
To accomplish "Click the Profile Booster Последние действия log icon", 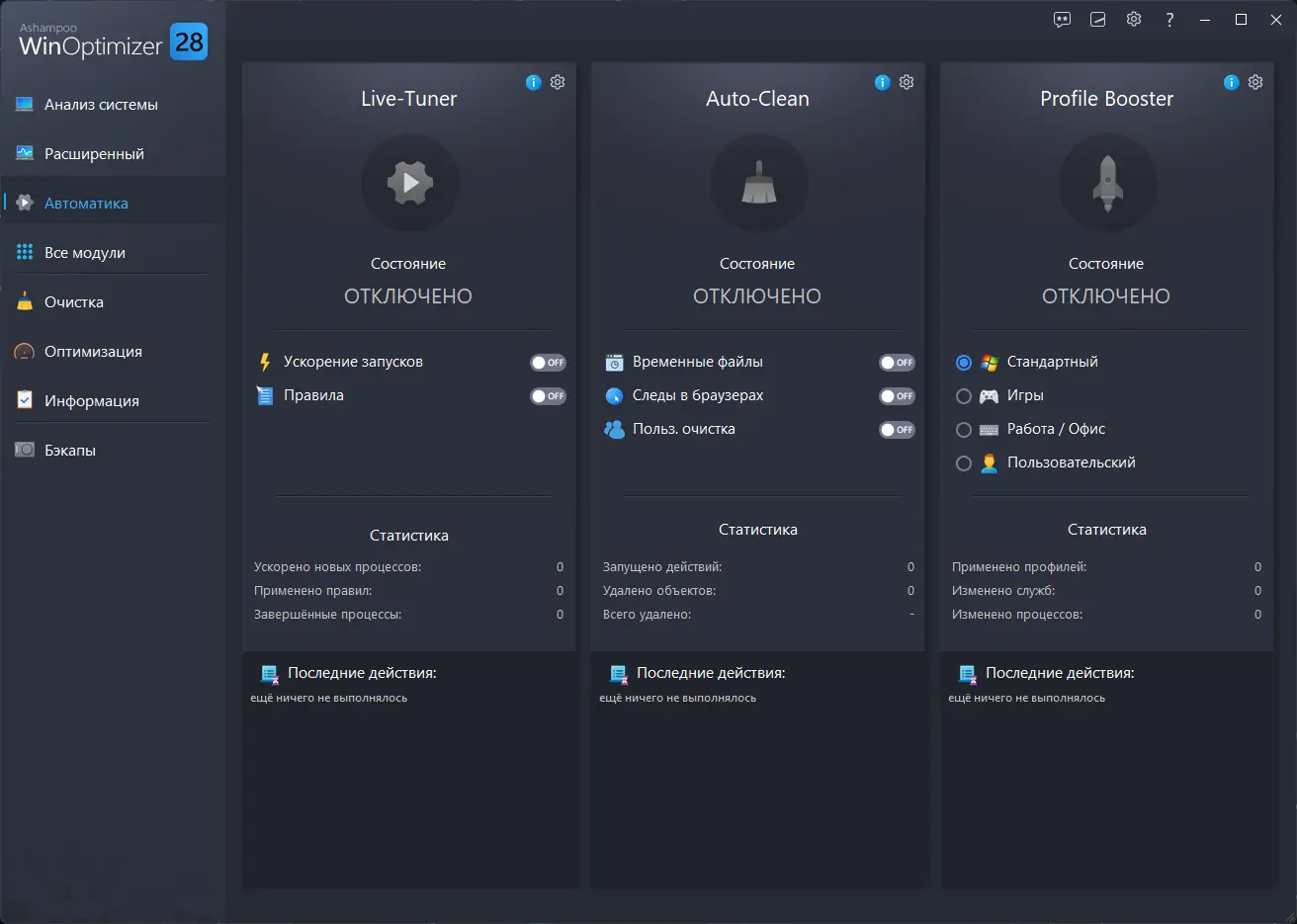I will click(x=968, y=674).
